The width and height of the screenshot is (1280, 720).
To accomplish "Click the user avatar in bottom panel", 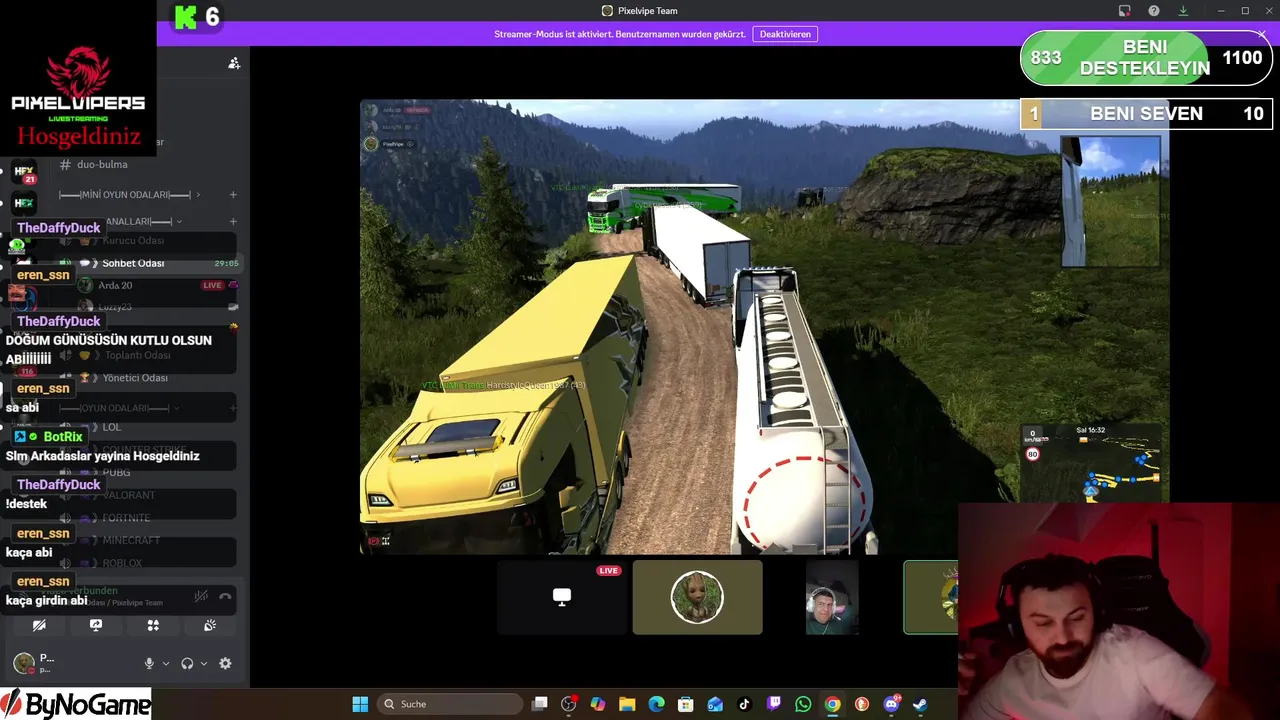I will tap(23, 663).
